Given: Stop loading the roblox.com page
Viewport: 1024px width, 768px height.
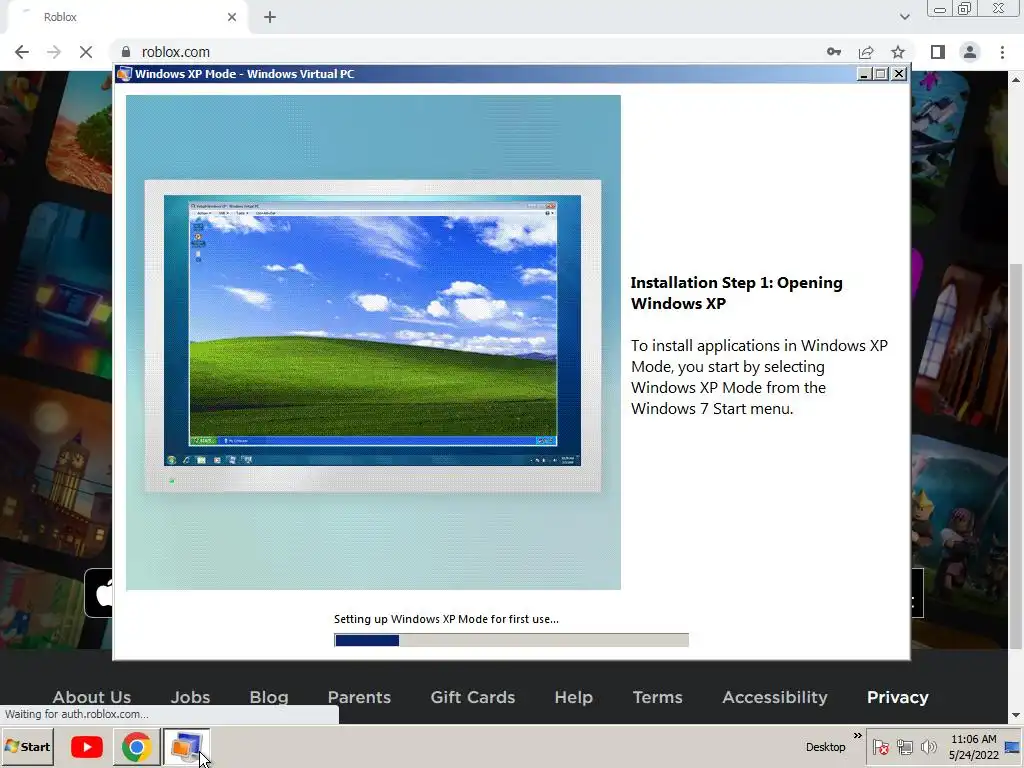Looking at the screenshot, I should coord(86,52).
